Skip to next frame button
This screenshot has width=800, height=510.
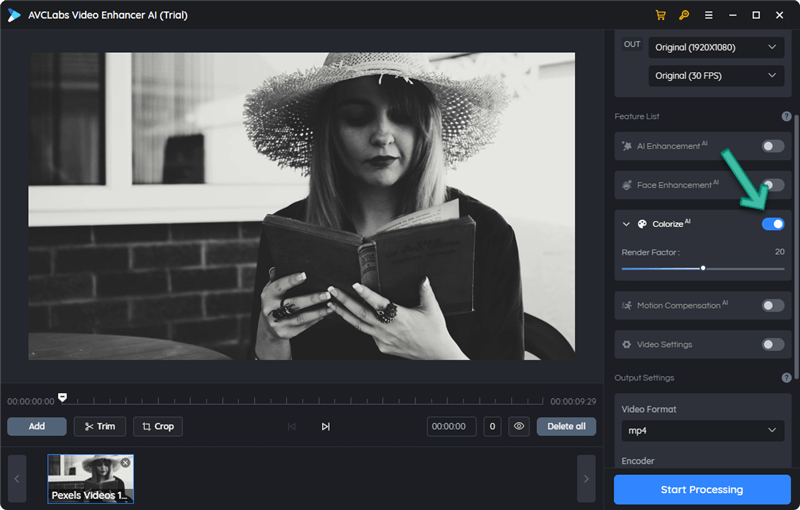326,426
